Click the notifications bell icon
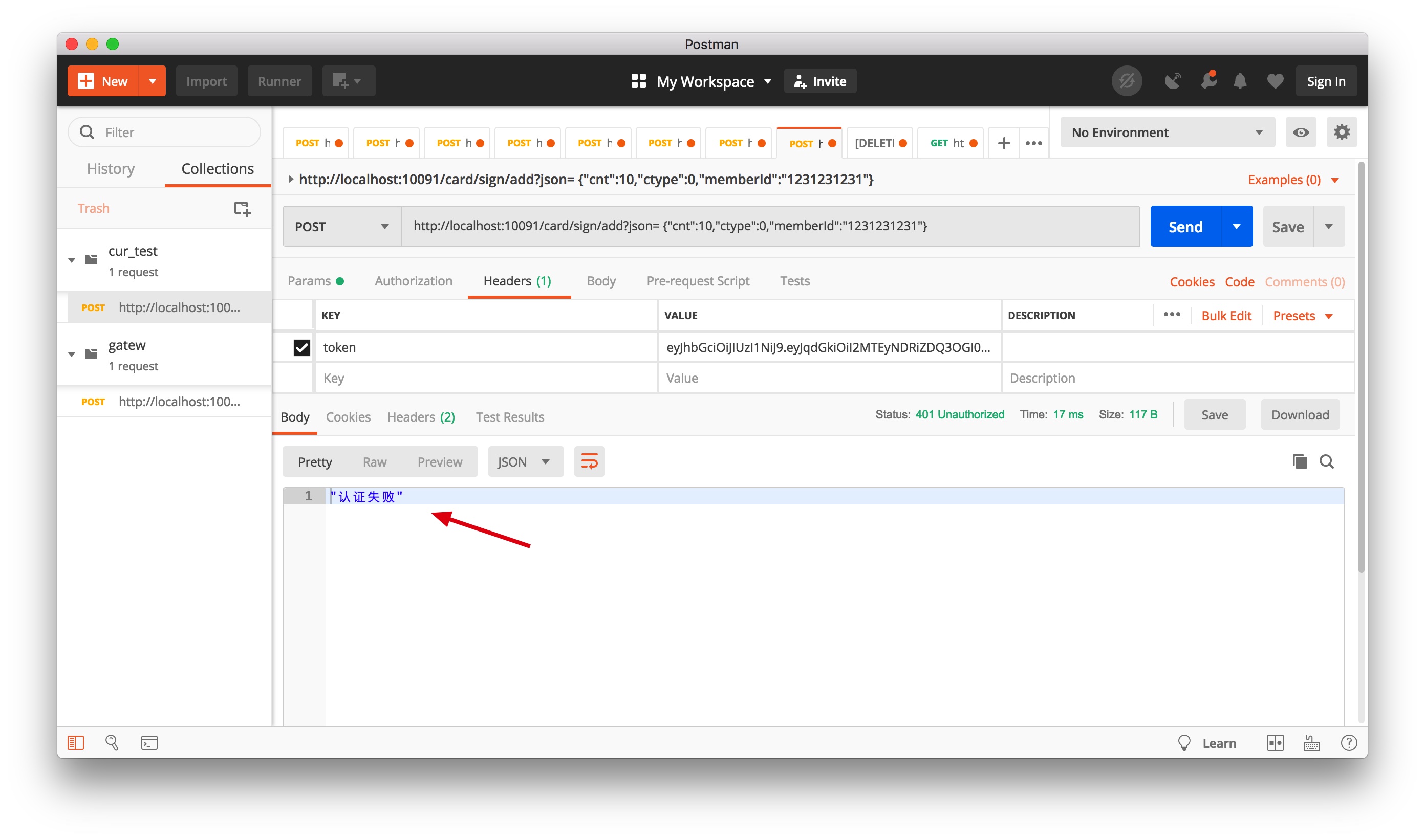The image size is (1425, 840). (x=1240, y=81)
